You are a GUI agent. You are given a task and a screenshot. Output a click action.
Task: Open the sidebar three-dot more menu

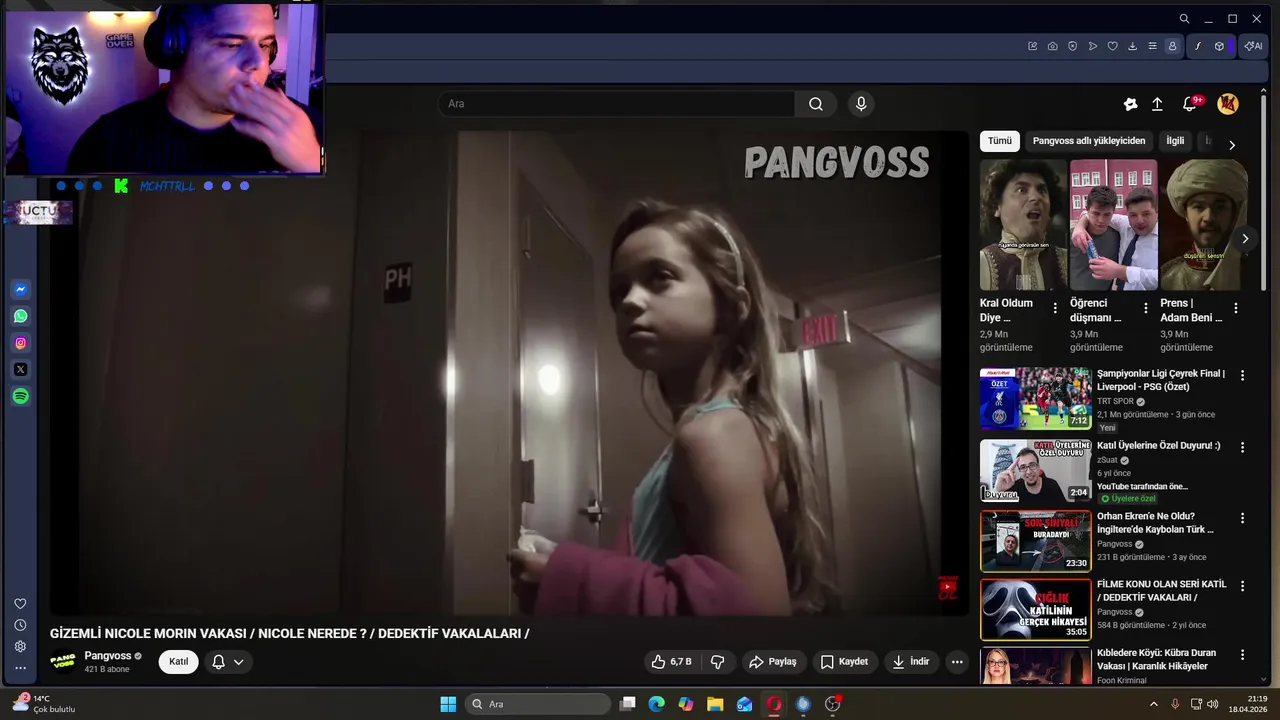tap(20, 668)
